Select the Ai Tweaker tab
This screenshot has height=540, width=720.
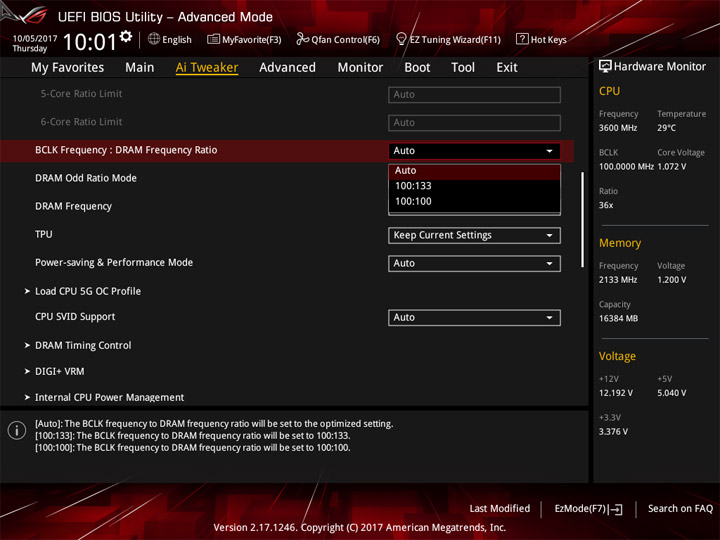point(207,68)
